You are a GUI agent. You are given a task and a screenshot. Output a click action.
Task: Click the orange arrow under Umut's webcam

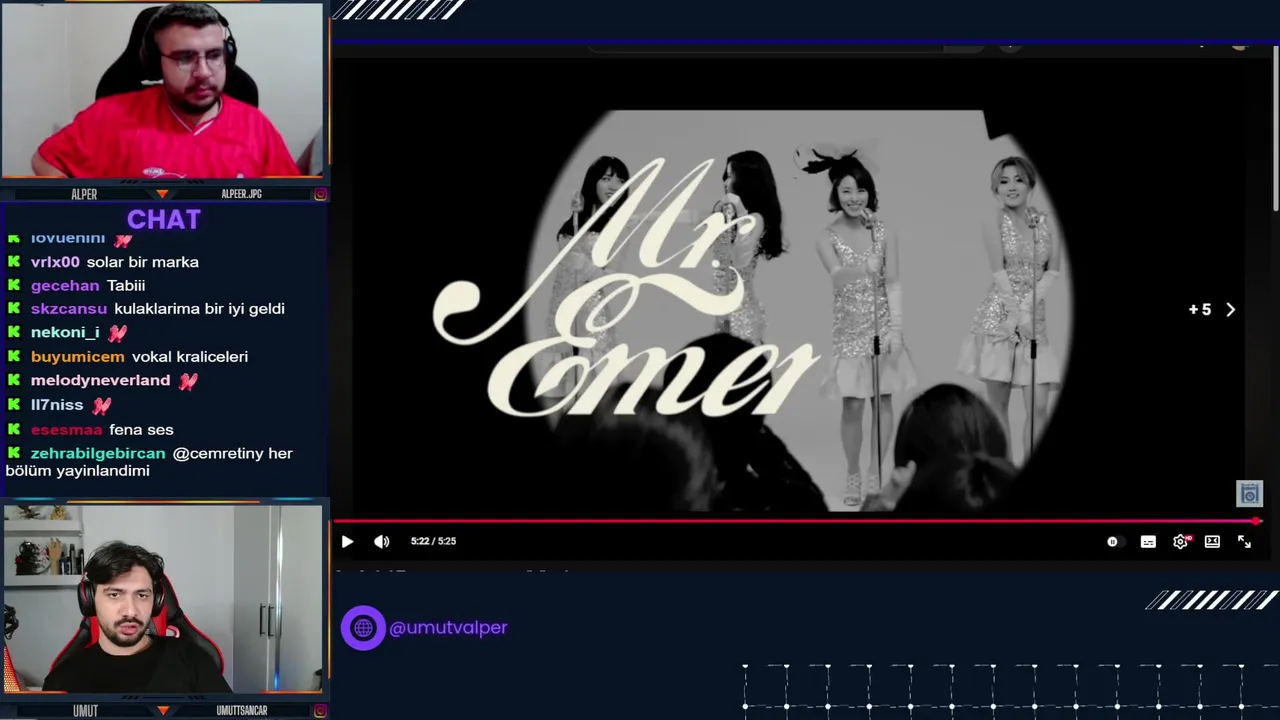tap(162, 711)
